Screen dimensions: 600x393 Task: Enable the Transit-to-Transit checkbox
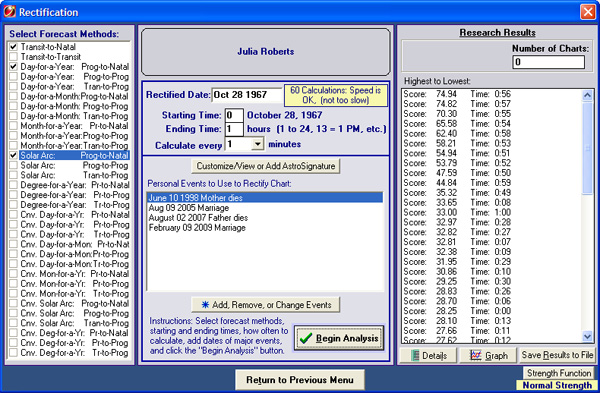(x=13, y=57)
